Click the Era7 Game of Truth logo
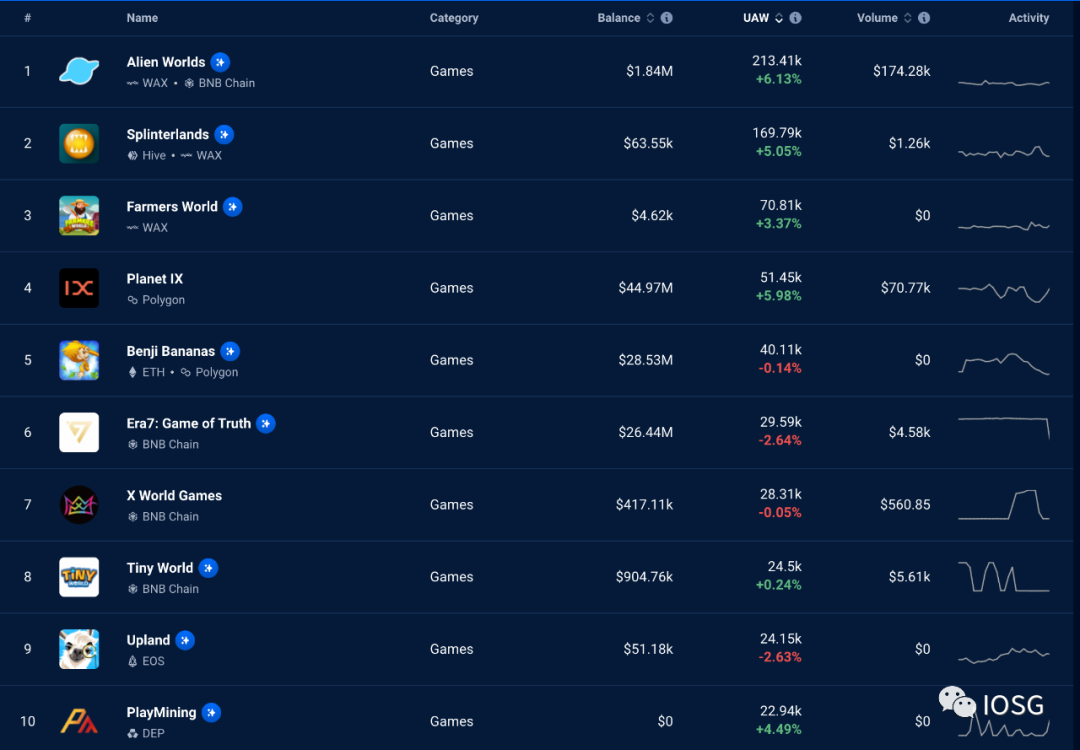The width and height of the screenshot is (1080, 750). pyautogui.click(x=79, y=433)
